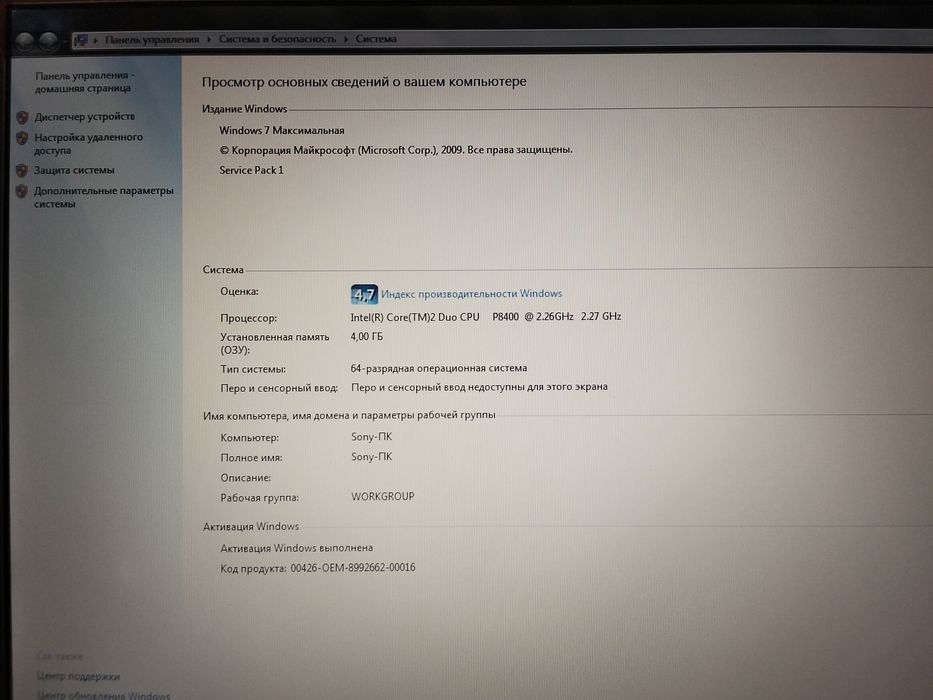Open Защита системы link
The height and width of the screenshot is (700, 933).
pos(74,170)
